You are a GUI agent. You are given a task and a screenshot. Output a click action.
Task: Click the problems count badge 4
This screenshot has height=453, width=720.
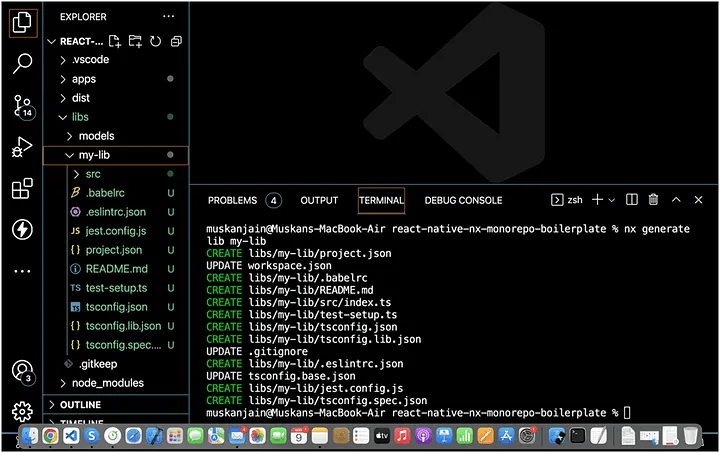pos(273,201)
